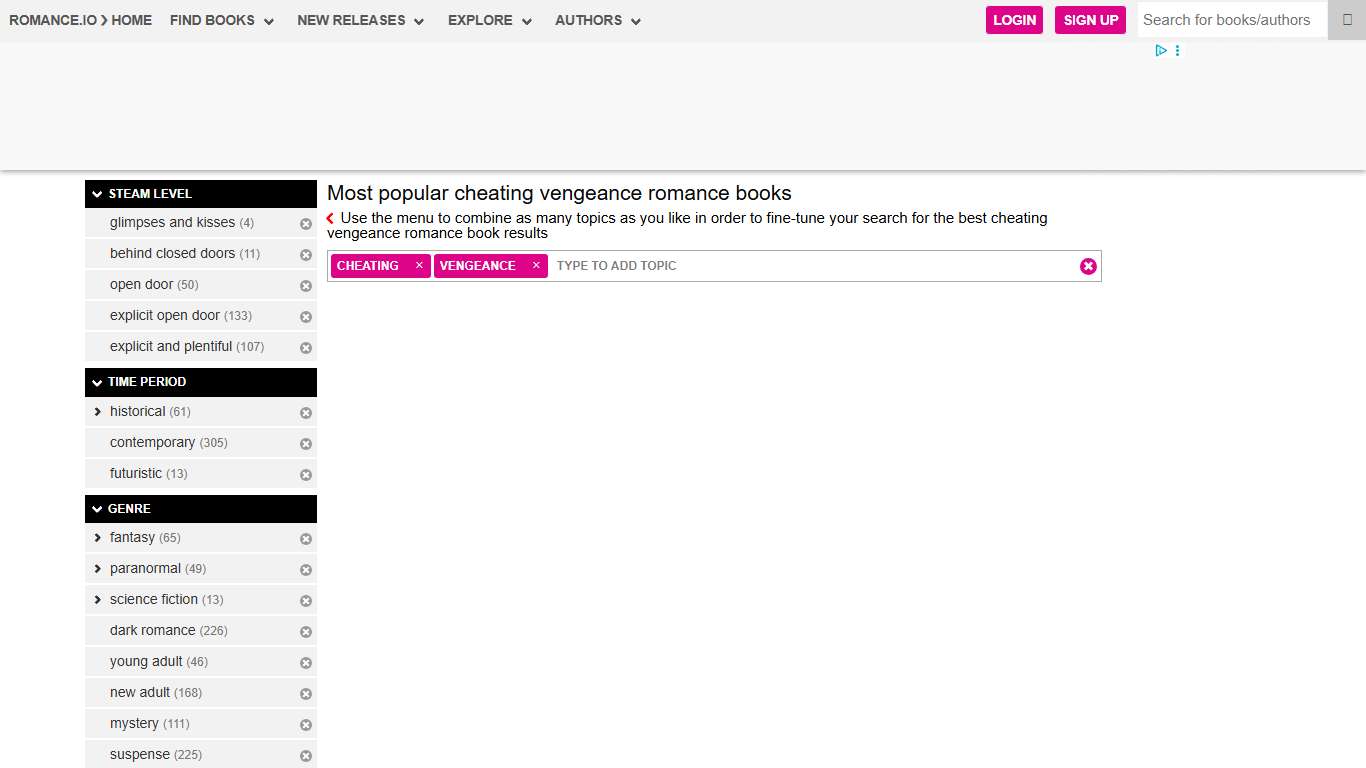Expand the fantasy genre entry
The image size is (1366, 768).
97,538
